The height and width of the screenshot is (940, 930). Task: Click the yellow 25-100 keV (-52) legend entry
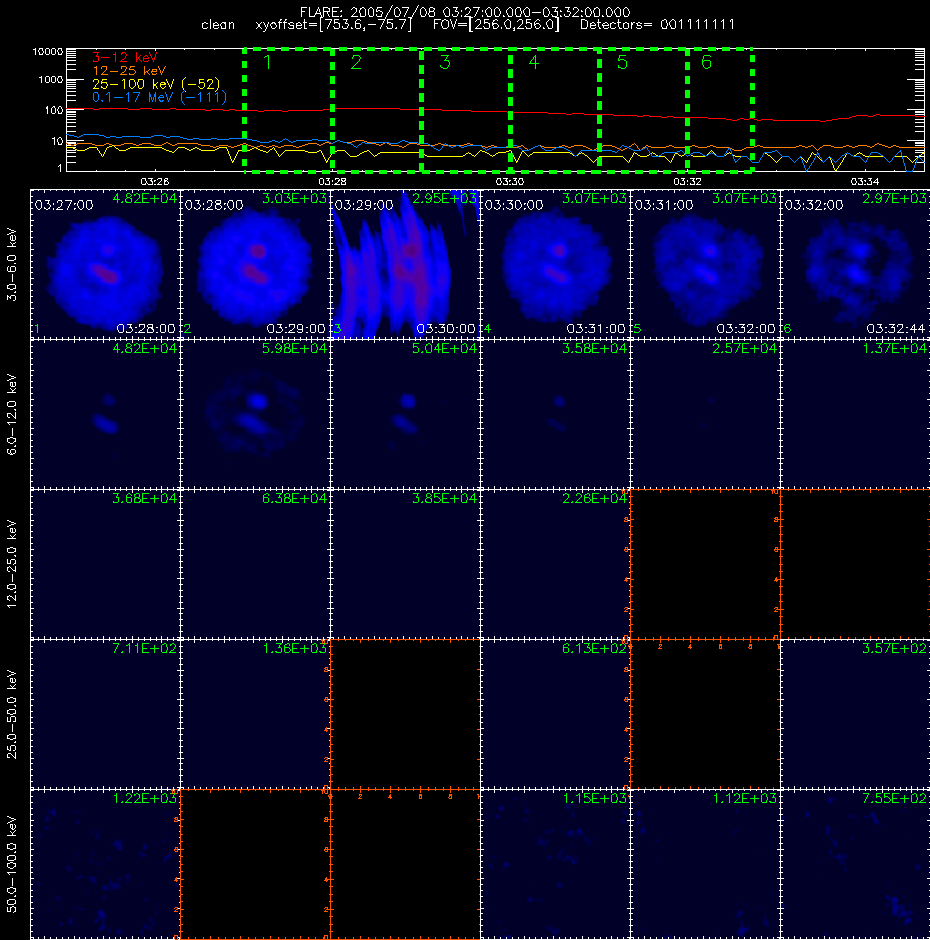[x=156, y=84]
